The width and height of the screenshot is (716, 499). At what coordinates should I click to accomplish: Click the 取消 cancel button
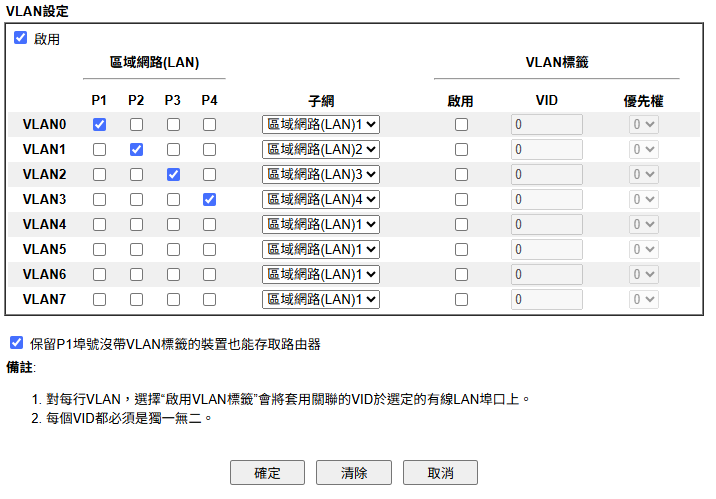[440, 473]
